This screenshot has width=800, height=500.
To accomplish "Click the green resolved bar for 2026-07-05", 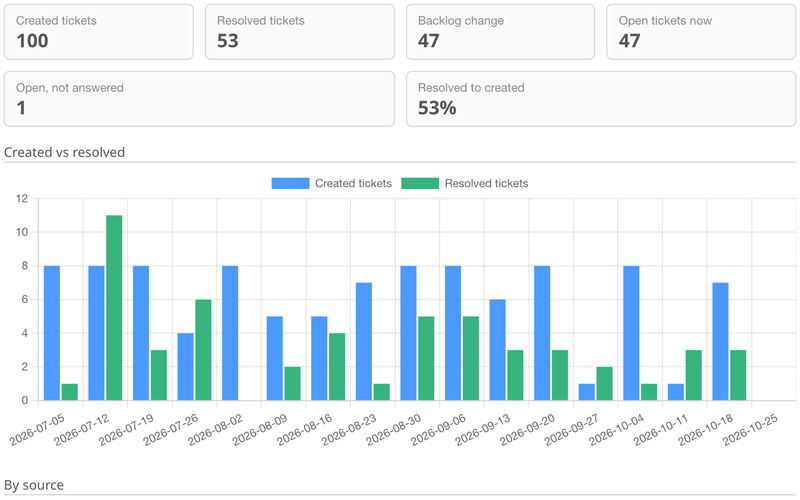I will [x=70, y=392].
